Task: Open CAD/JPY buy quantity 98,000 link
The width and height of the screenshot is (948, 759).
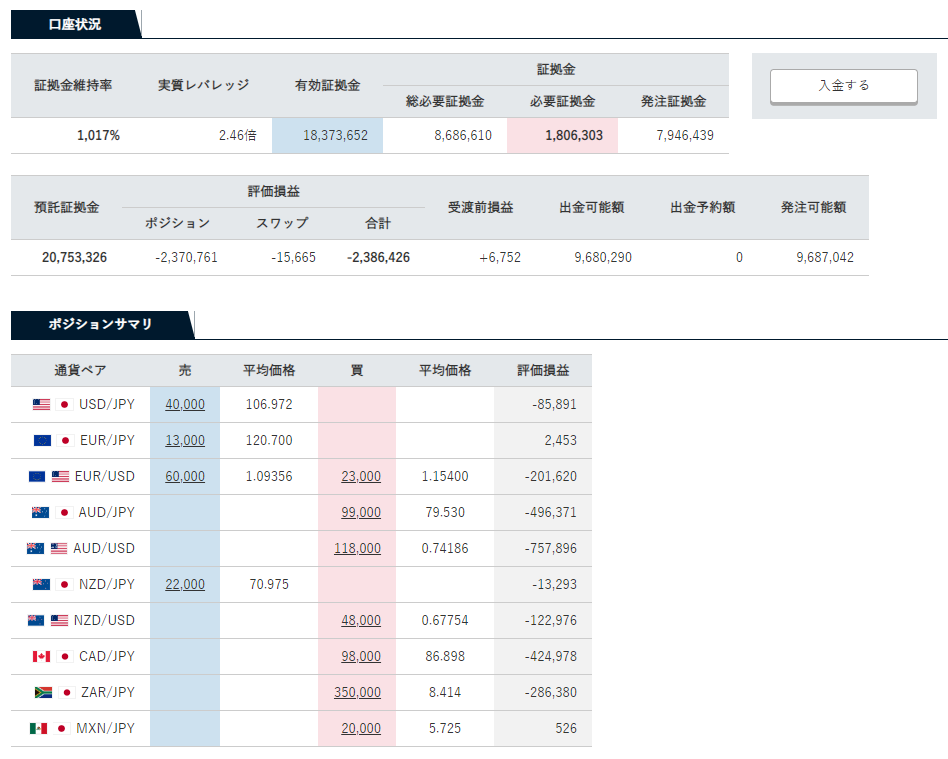Action: point(361,656)
